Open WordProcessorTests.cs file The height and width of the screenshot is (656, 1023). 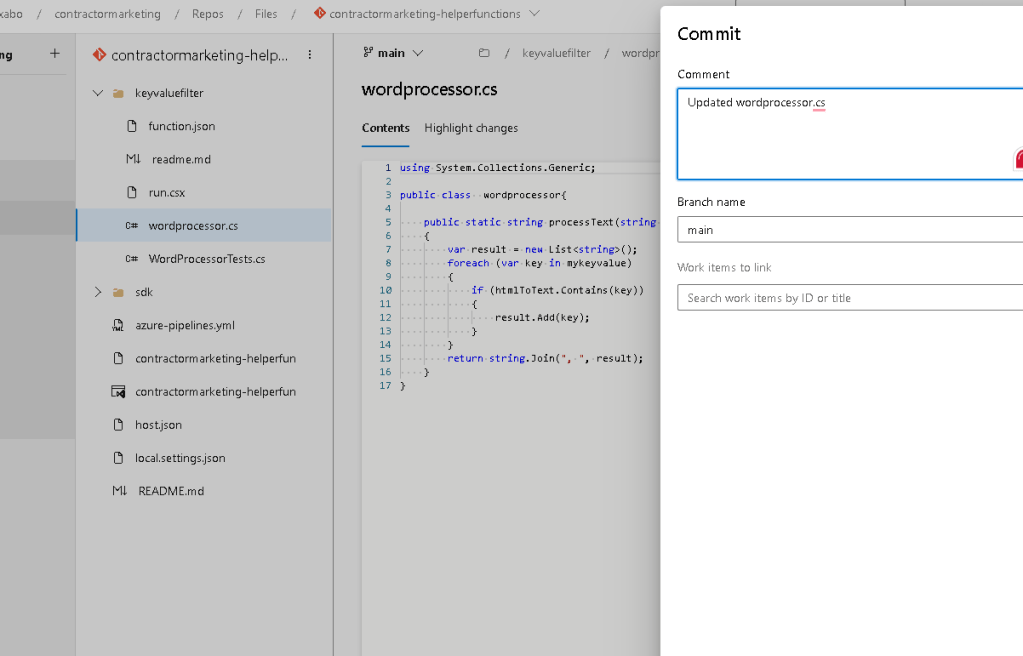click(207, 258)
